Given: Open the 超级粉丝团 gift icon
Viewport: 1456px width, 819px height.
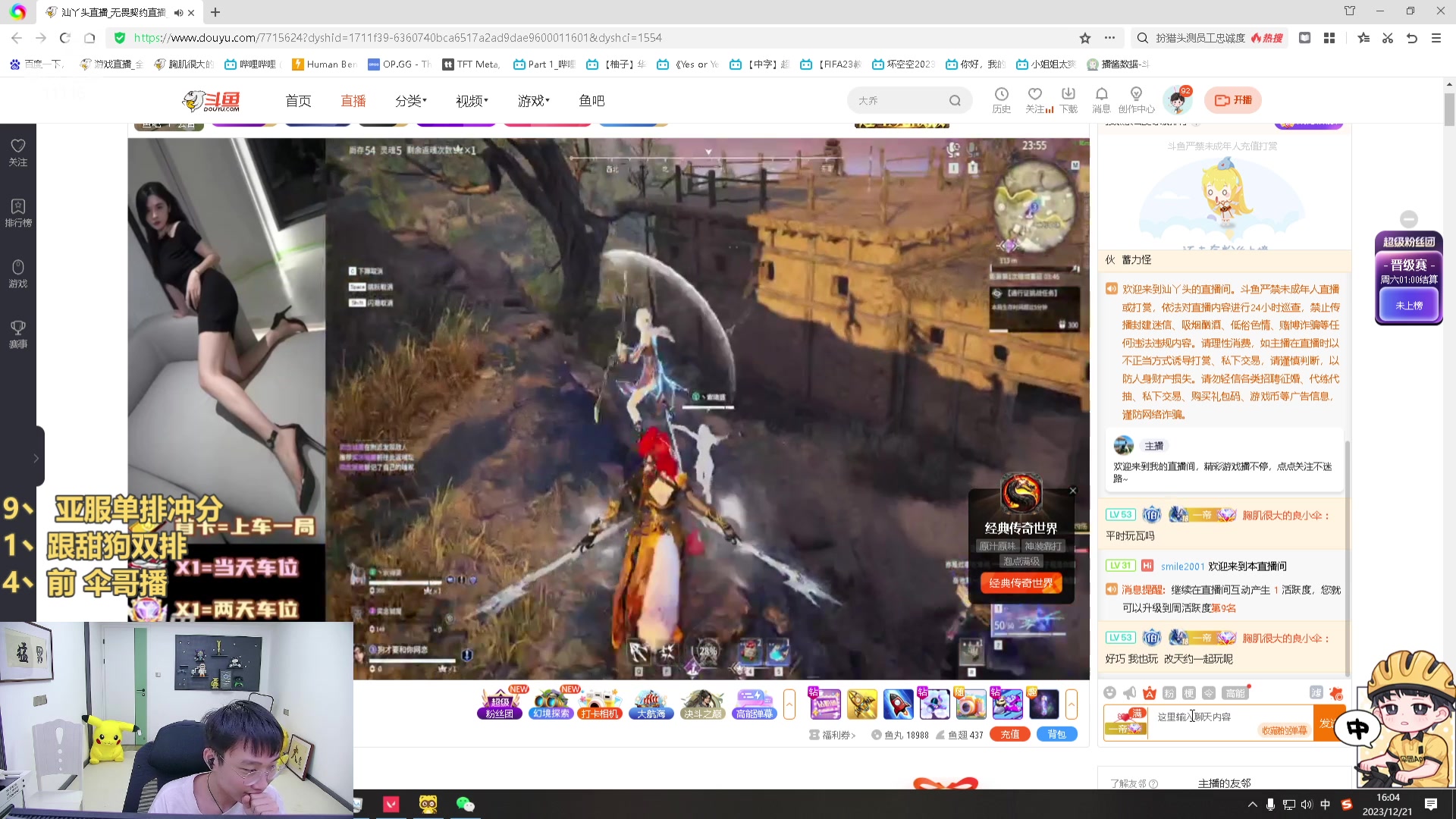Looking at the screenshot, I should 500,704.
